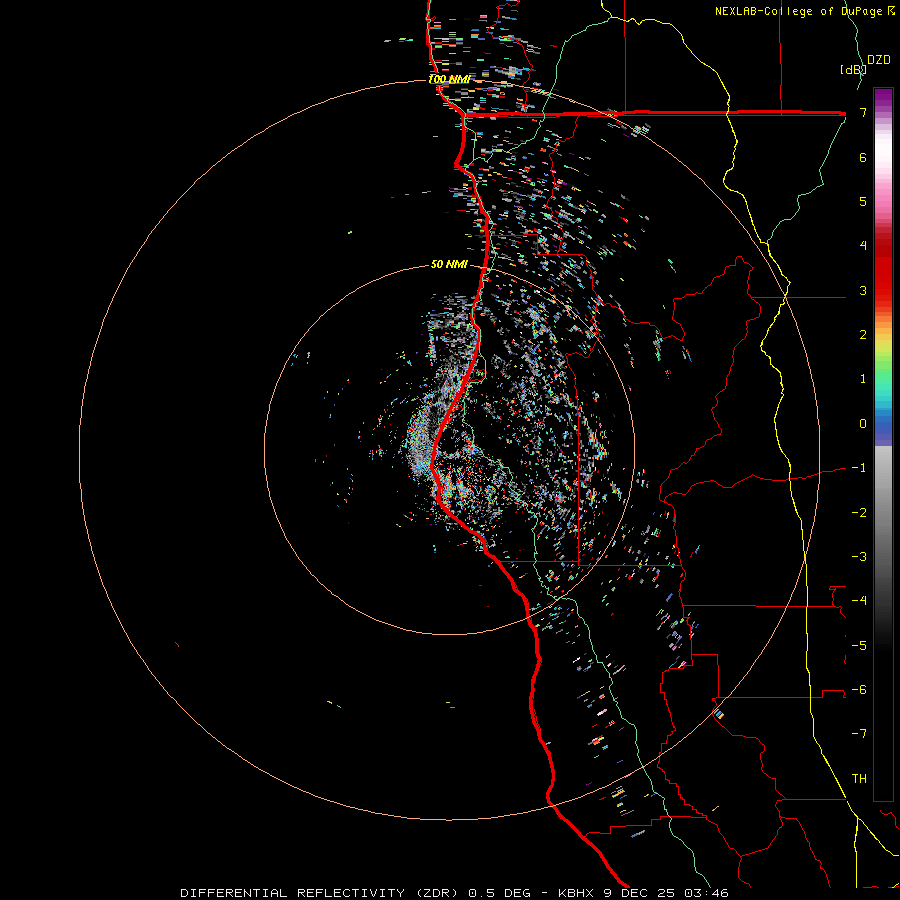Click the -6 value on color scale
The width and height of the screenshot is (900, 900).
pos(859,690)
